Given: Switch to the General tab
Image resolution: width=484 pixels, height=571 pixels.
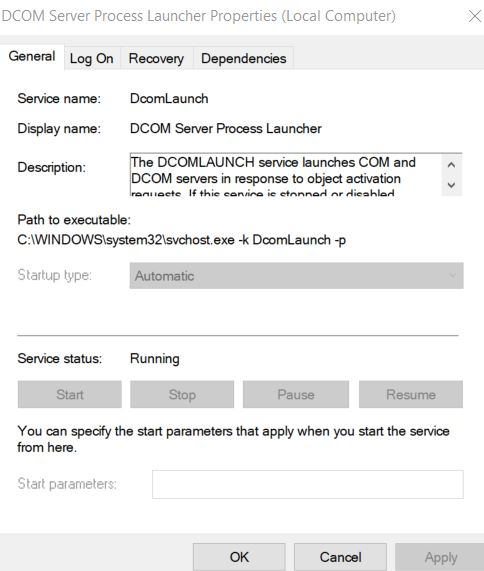Looking at the screenshot, I should (32, 56).
